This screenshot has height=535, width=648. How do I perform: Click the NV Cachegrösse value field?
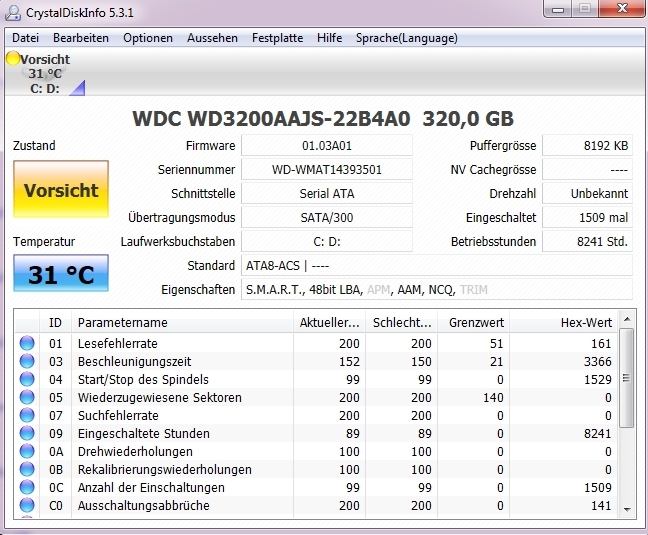(x=587, y=169)
